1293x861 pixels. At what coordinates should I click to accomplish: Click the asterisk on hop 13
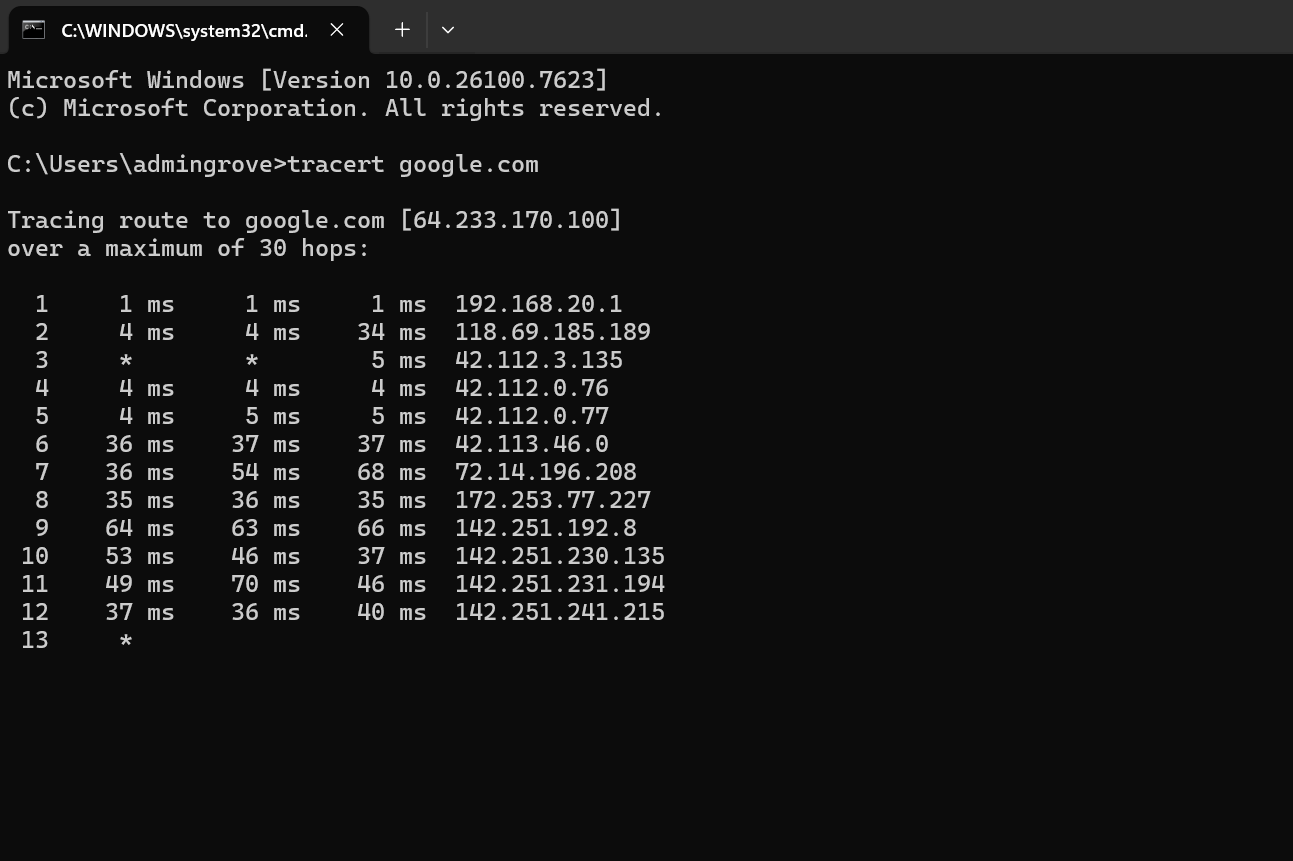tap(125, 641)
